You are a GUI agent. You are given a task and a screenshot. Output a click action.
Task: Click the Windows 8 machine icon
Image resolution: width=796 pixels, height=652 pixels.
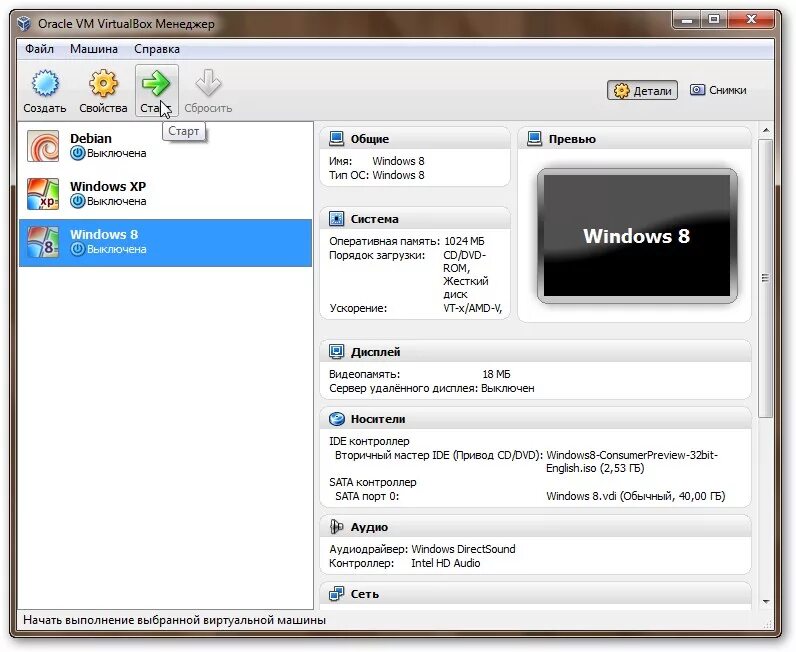pyautogui.click(x=43, y=242)
